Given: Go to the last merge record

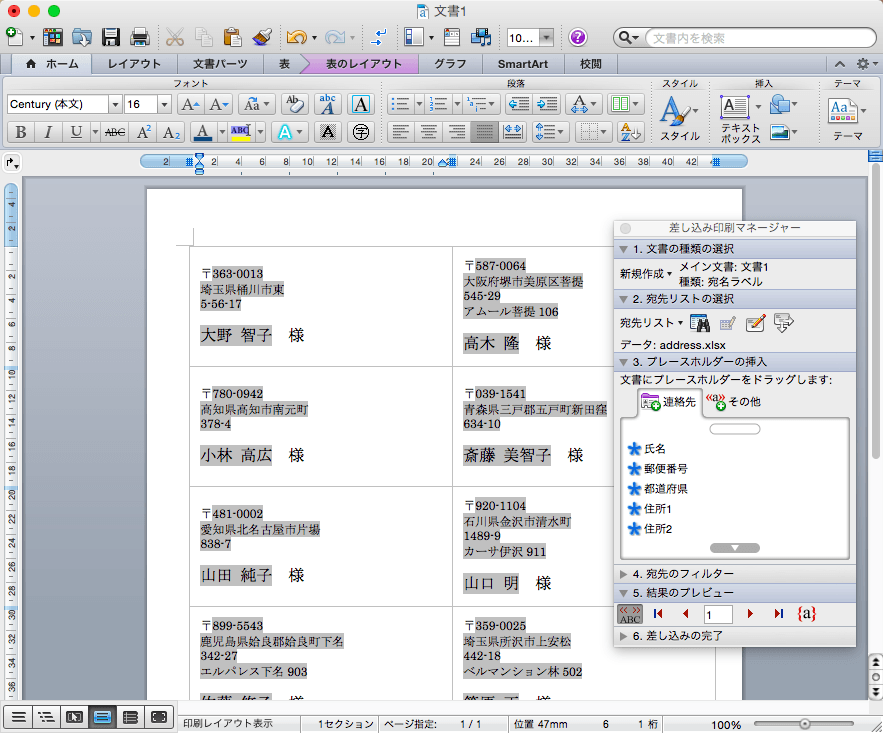Looking at the screenshot, I should [778, 613].
